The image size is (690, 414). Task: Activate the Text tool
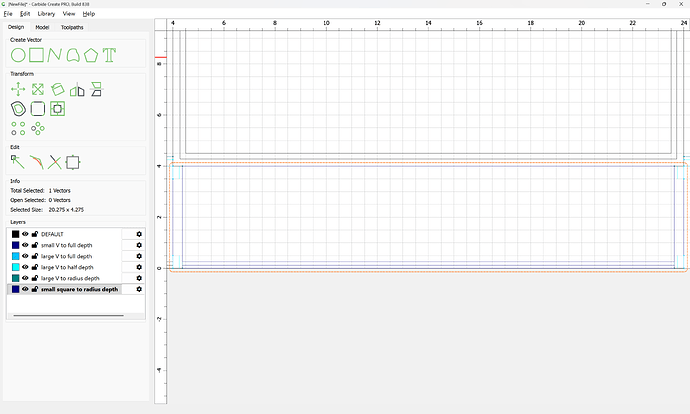click(109, 54)
